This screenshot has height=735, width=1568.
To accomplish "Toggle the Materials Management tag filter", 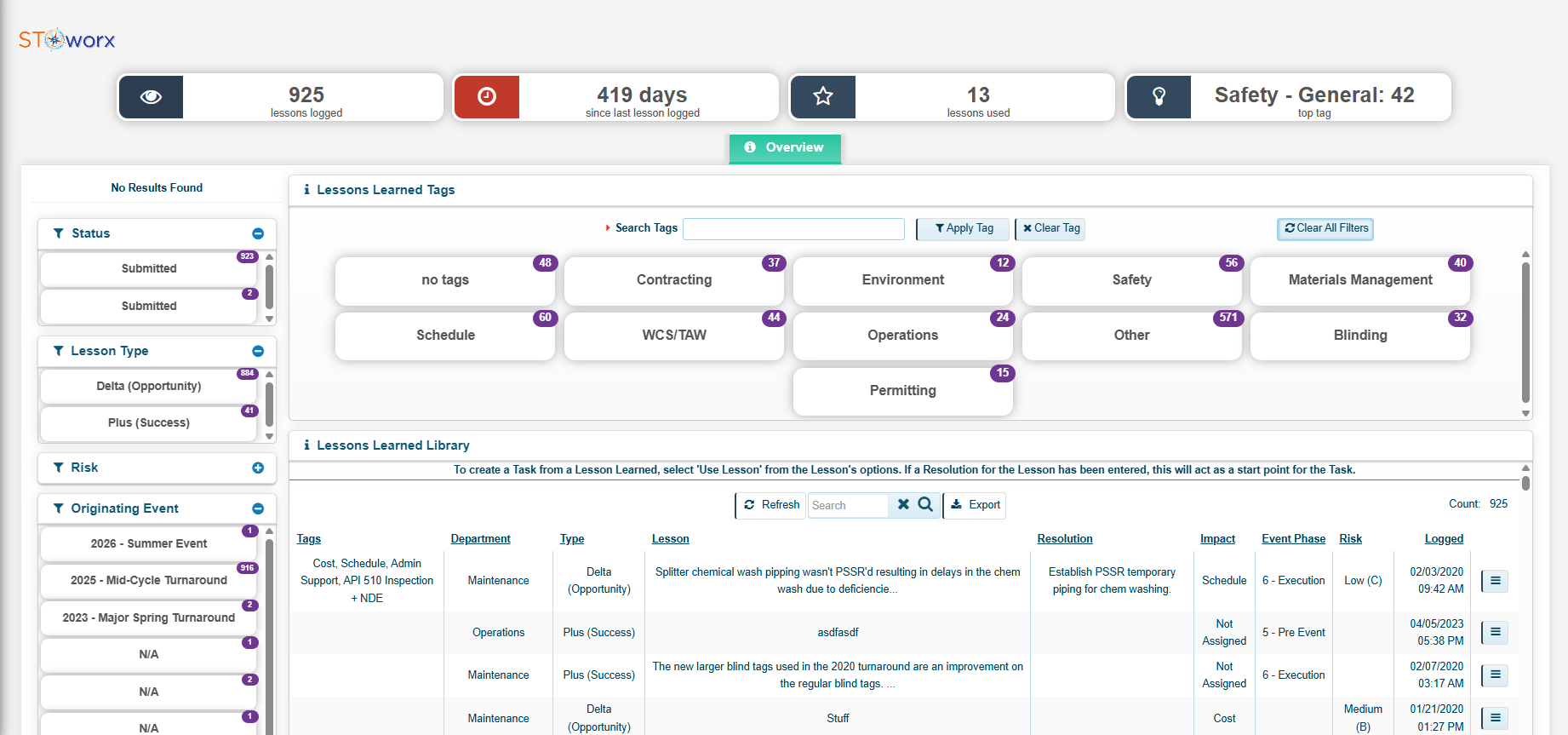I will [1360, 280].
